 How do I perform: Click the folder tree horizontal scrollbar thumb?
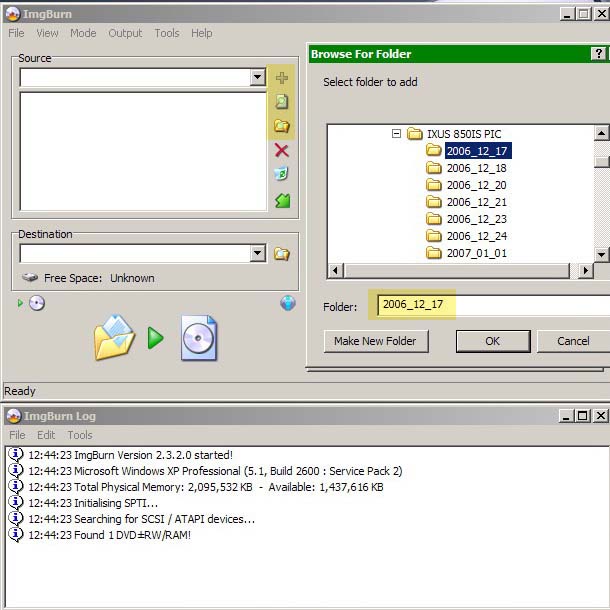pos(457,270)
